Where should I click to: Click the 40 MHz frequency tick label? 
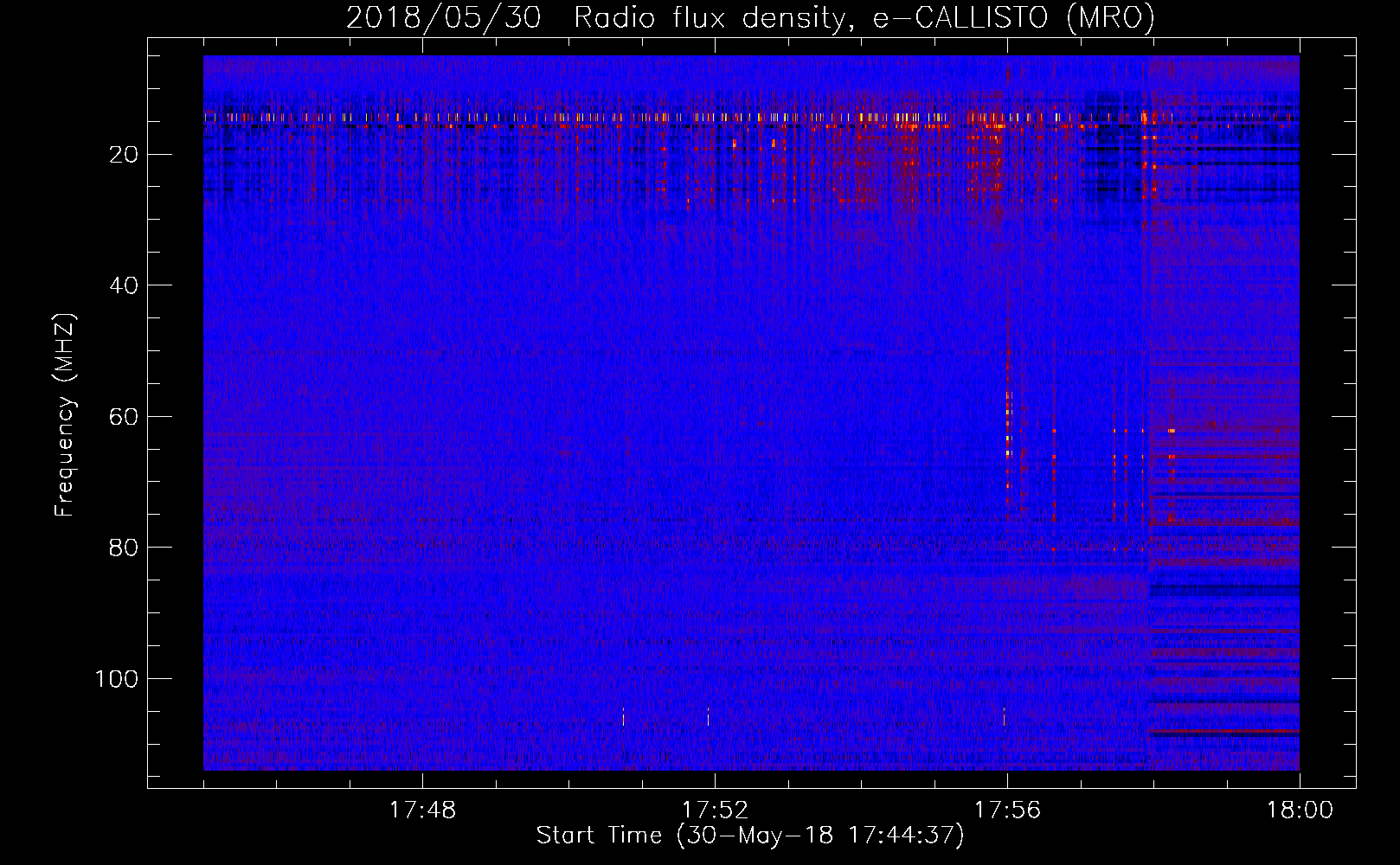125,285
